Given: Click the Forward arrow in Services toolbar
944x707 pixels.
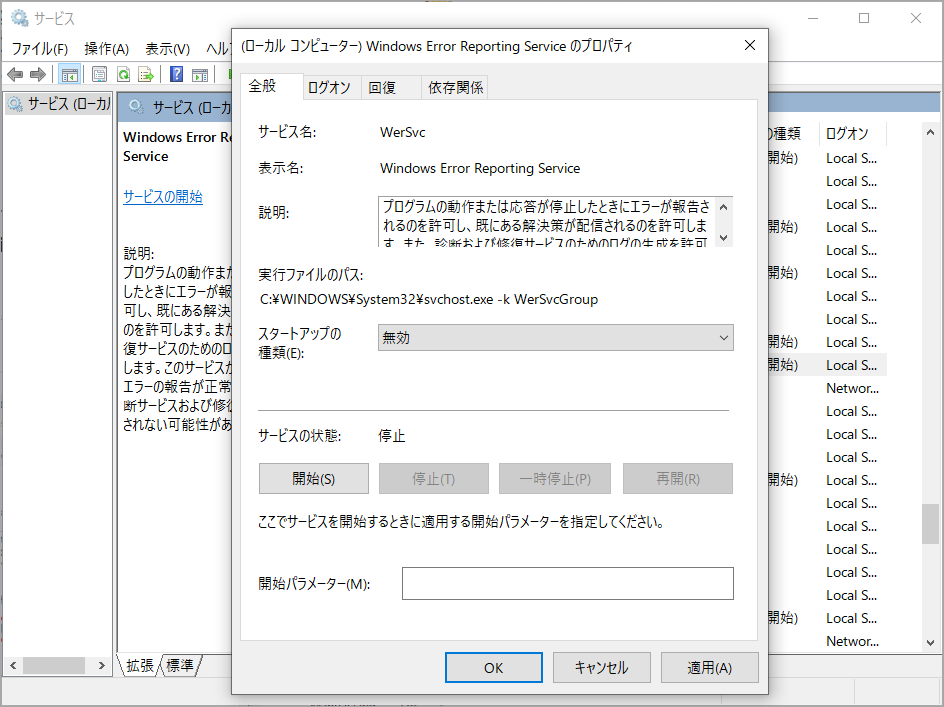Looking at the screenshot, I should pos(38,75).
